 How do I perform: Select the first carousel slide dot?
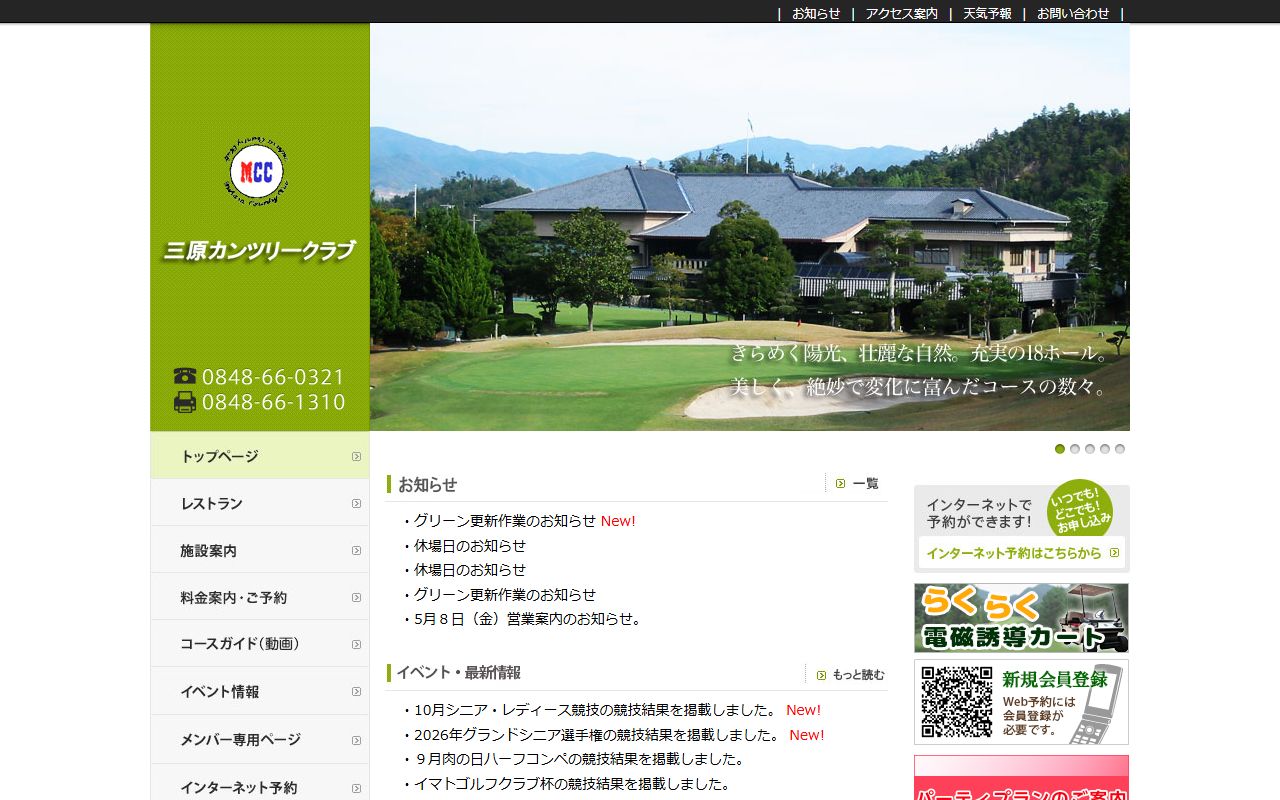click(x=1060, y=449)
